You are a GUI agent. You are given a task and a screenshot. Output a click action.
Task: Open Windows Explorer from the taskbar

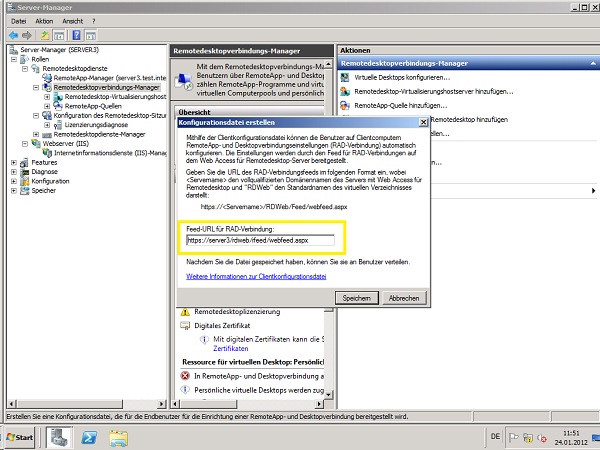tap(119, 438)
